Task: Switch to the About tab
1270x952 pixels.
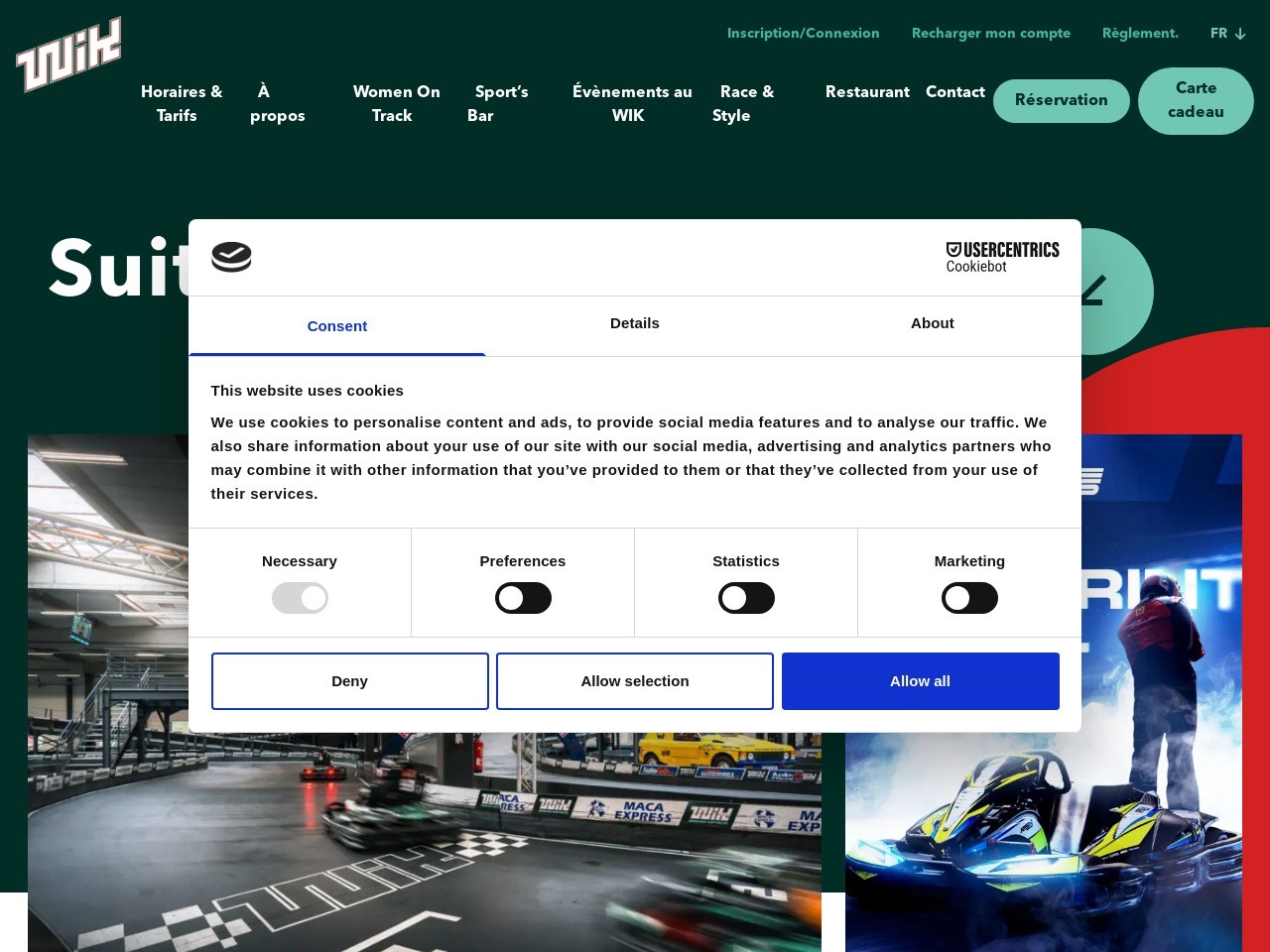Action: [933, 323]
